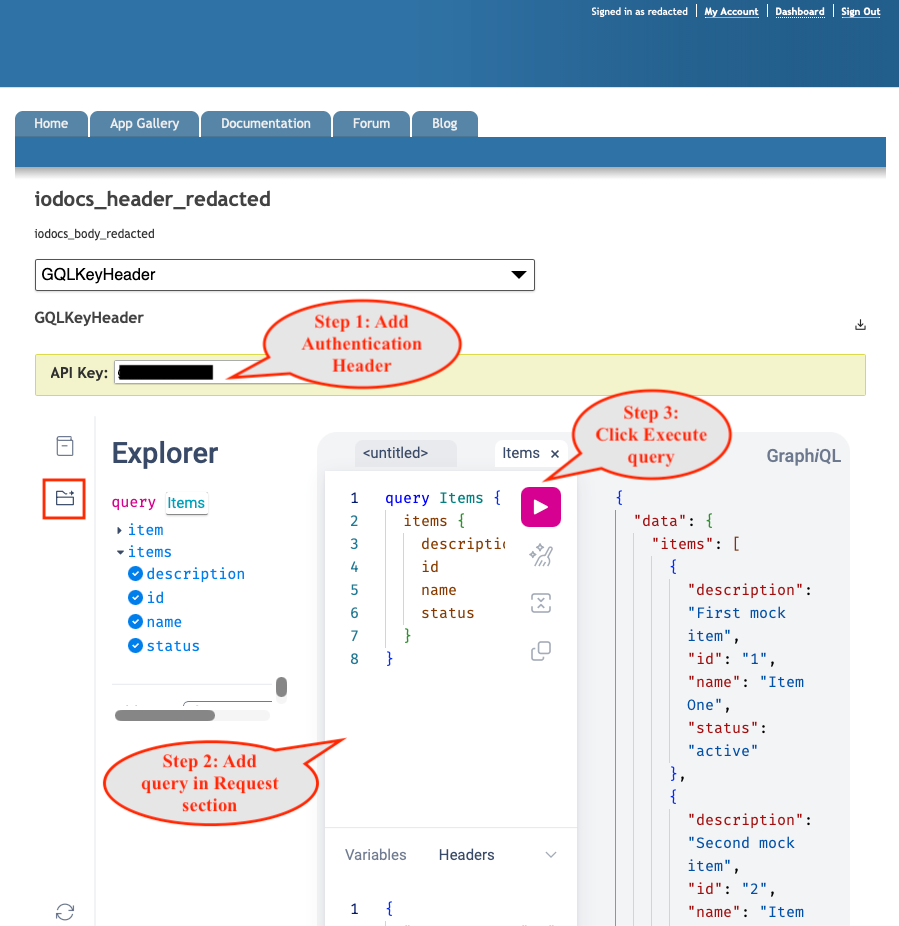Open the documentation explorer book icon
This screenshot has height=926, width=899.
tap(65, 446)
